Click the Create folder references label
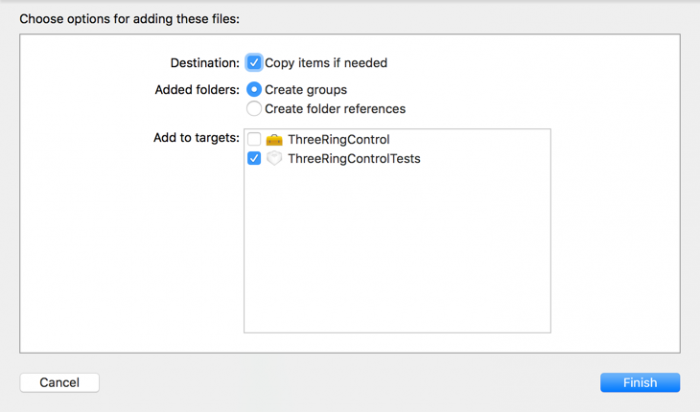Image resolution: width=700 pixels, height=412 pixels. click(335, 109)
